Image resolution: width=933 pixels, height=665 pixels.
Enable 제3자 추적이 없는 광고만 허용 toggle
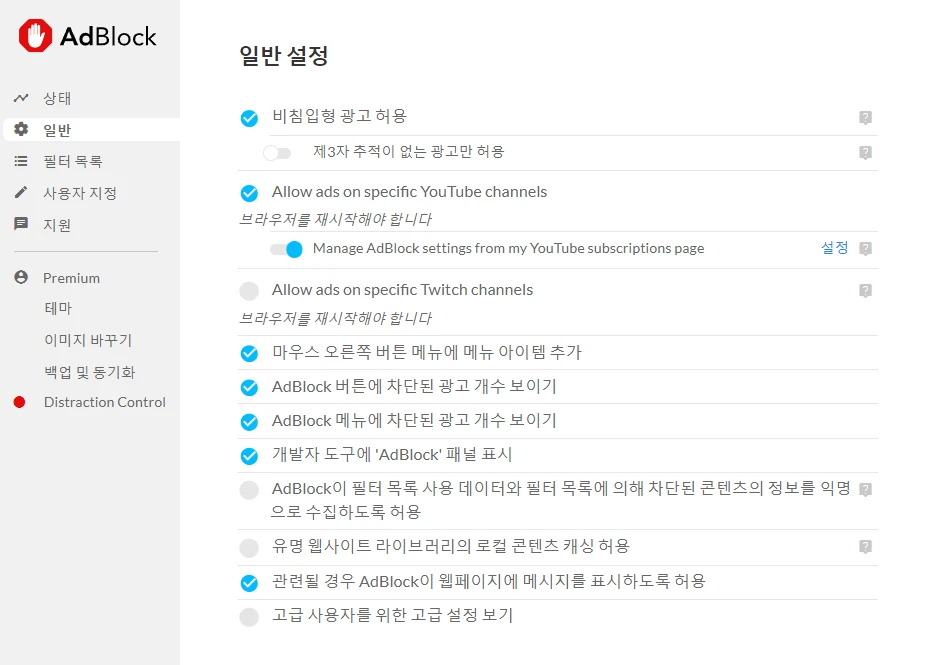(x=278, y=152)
